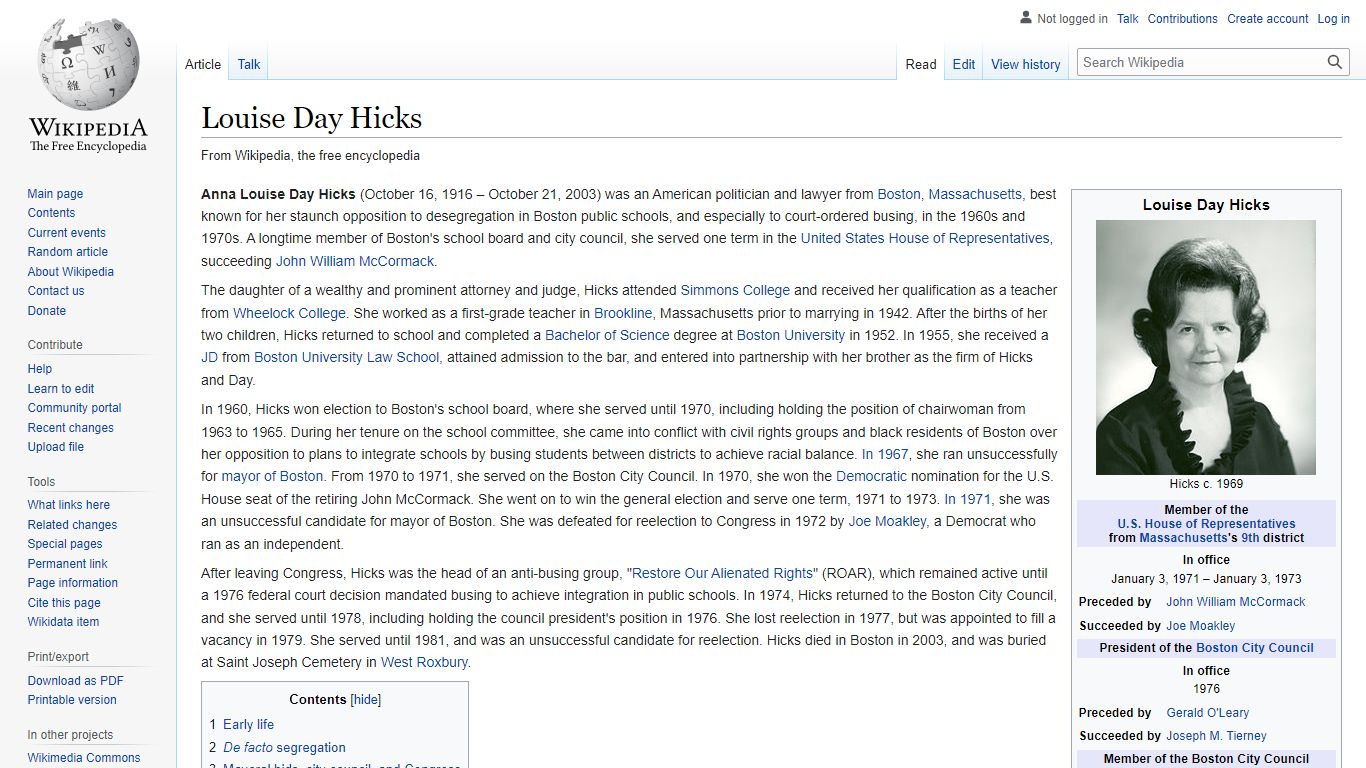
Task: Open the user Talk link in header
Action: 1128,19
